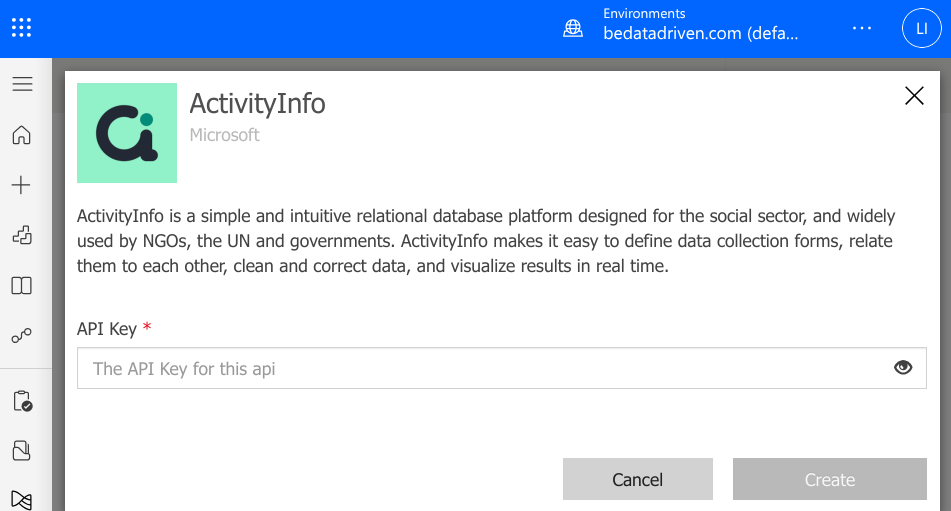Open the app launcher waffle icon
This screenshot has width=951, height=511.
[x=21, y=27]
